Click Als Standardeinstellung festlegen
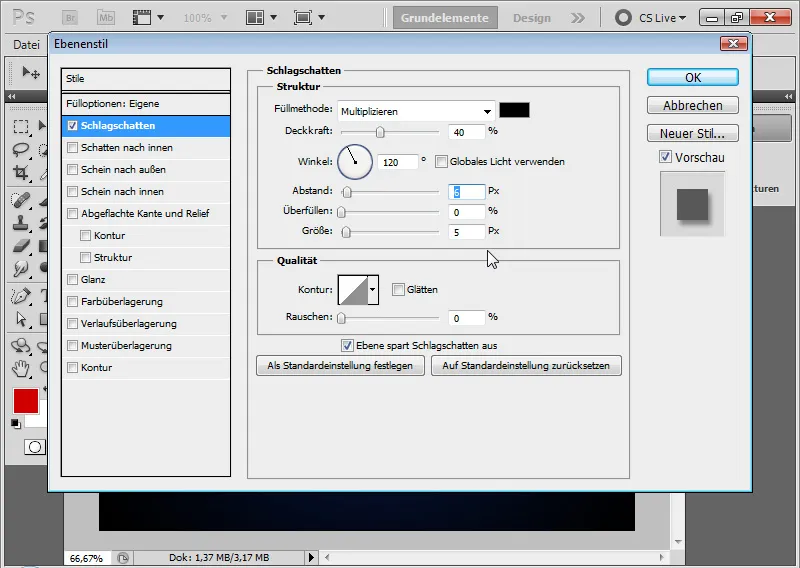Image resolution: width=800 pixels, height=568 pixels. (x=340, y=366)
